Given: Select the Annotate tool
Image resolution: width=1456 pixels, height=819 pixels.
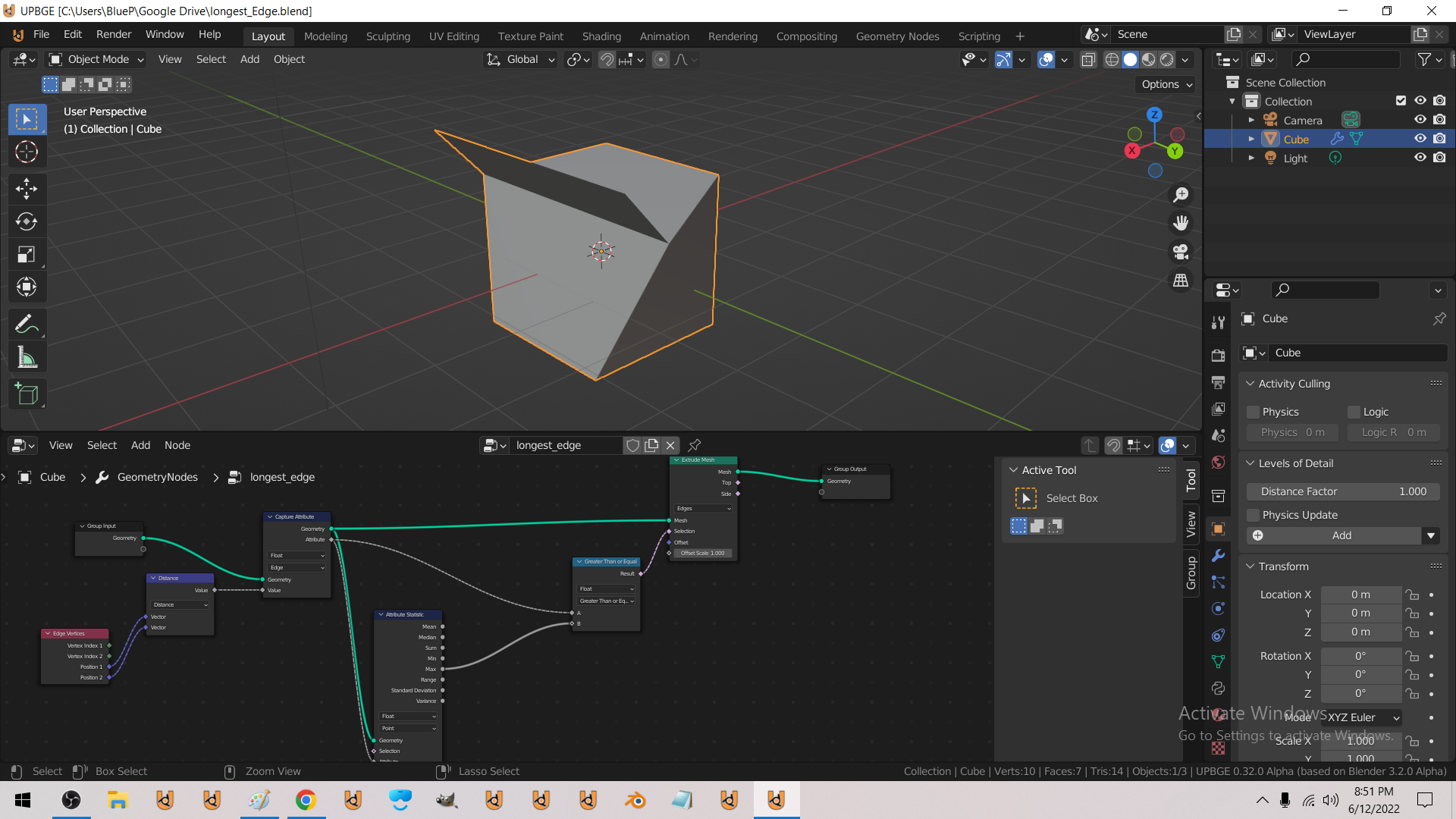Looking at the screenshot, I should tap(27, 325).
